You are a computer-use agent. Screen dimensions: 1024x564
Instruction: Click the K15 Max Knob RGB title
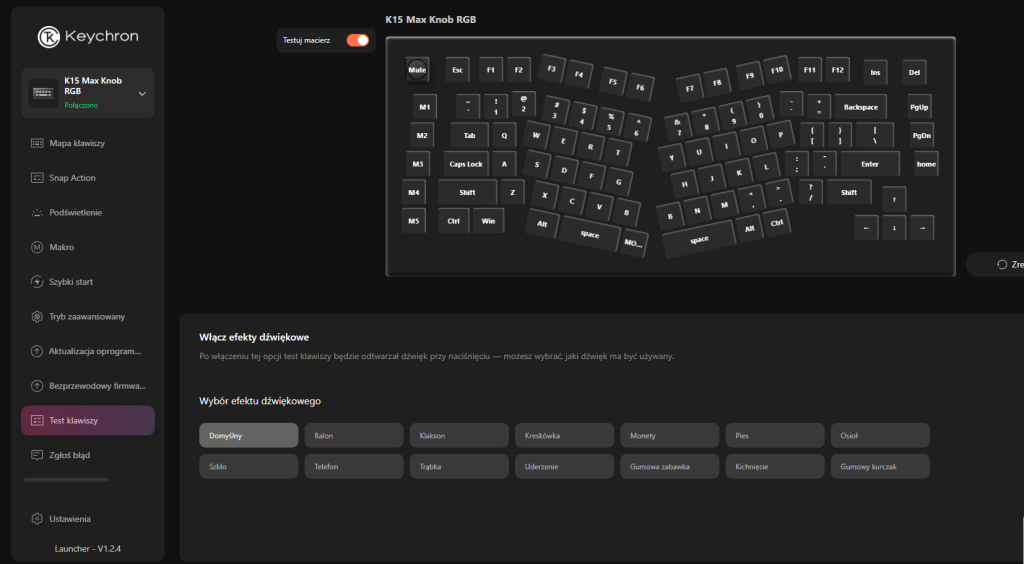click(430, 20)
